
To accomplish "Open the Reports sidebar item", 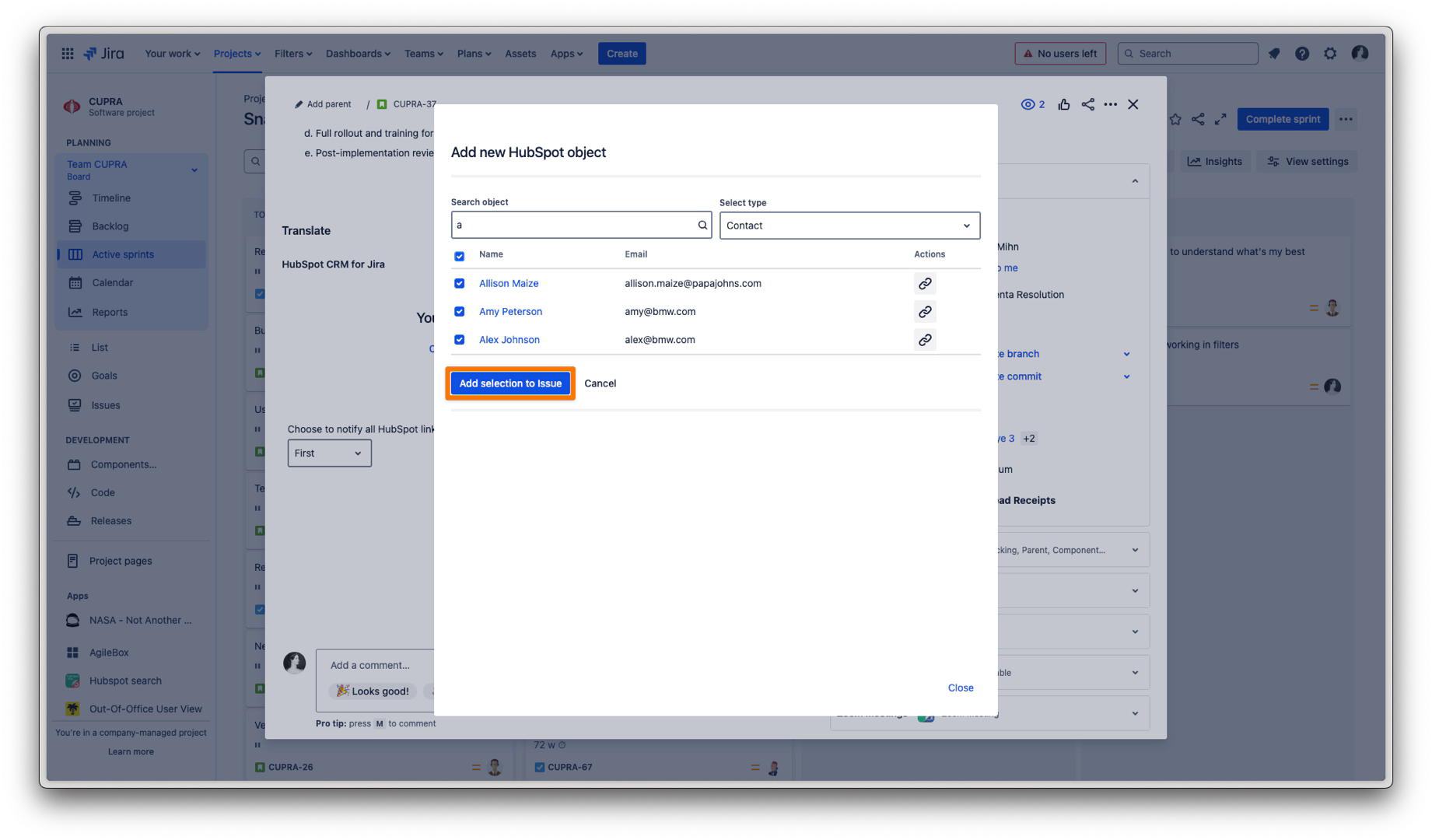I will coord(131,313).
